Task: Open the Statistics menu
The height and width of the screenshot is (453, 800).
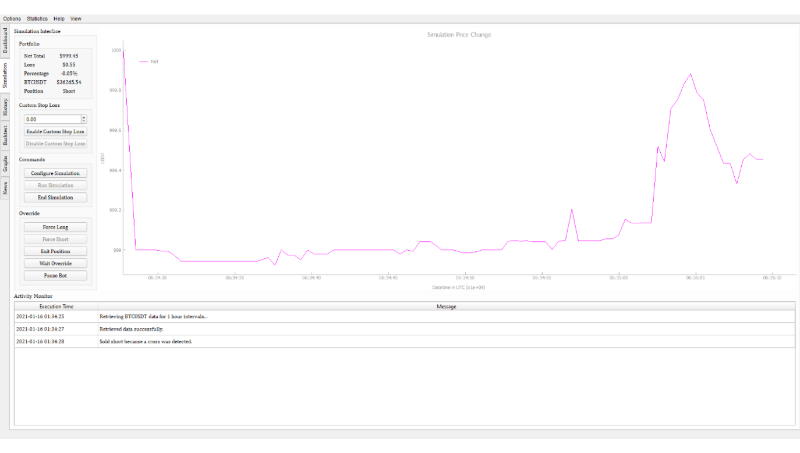Action: tap(37, 18)
